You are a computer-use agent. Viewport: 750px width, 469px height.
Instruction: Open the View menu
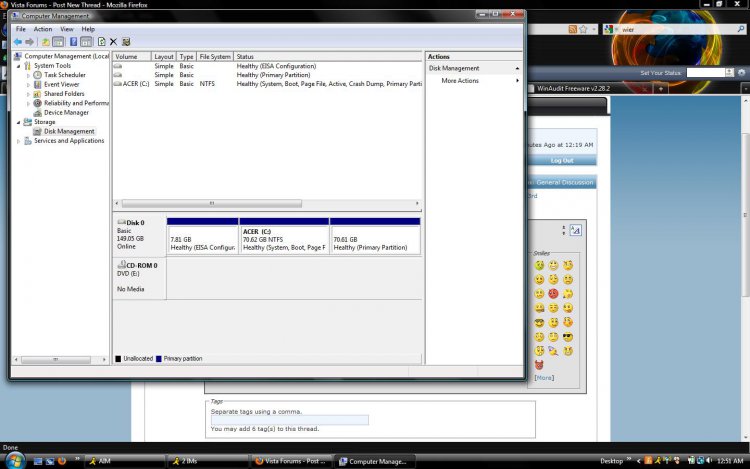(66, 29)
